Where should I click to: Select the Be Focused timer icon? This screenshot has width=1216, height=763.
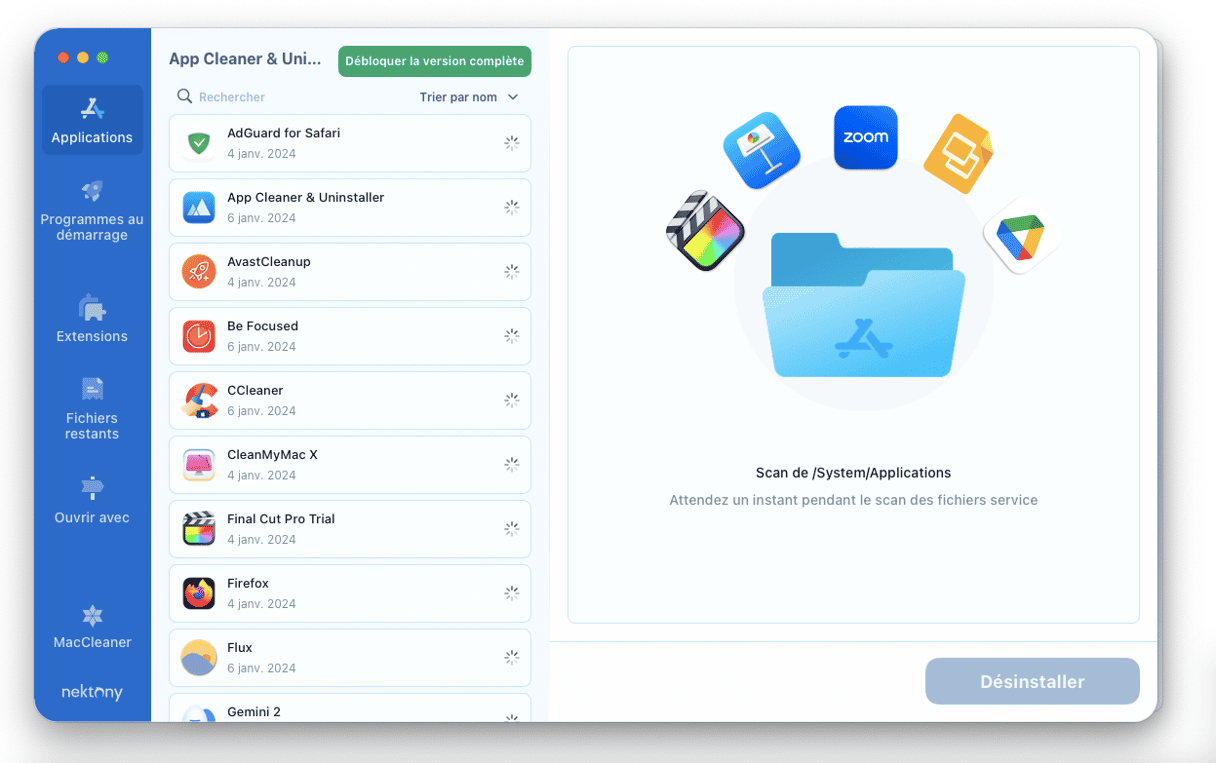199,336
